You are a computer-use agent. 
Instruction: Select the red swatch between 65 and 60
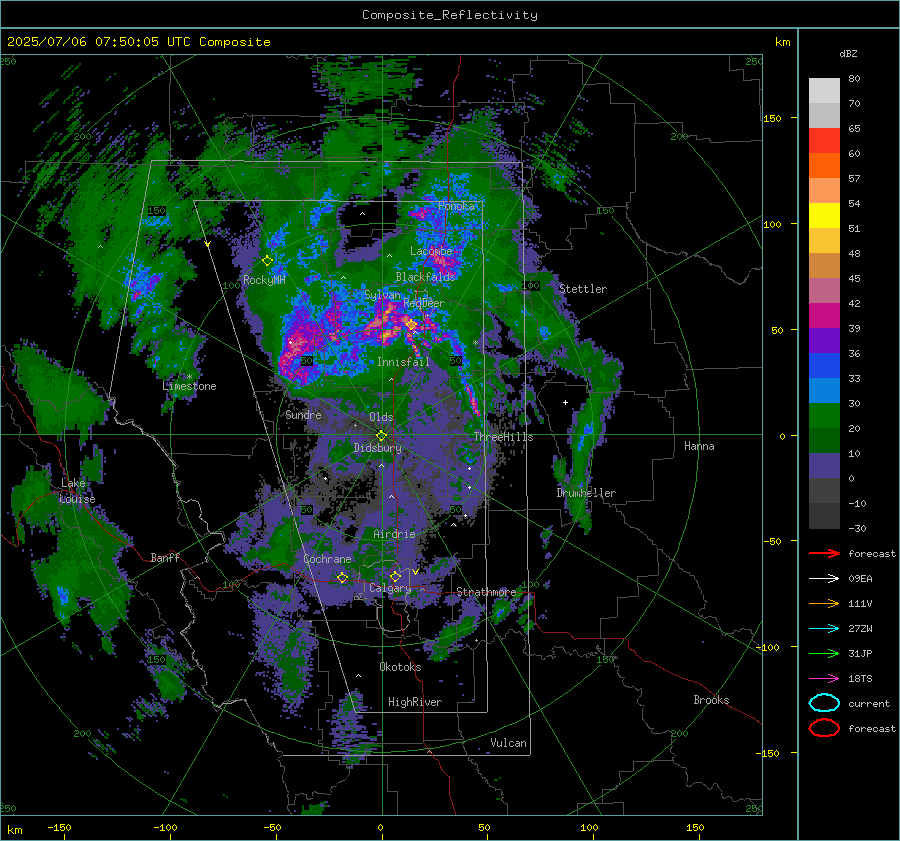coord(824,141)
